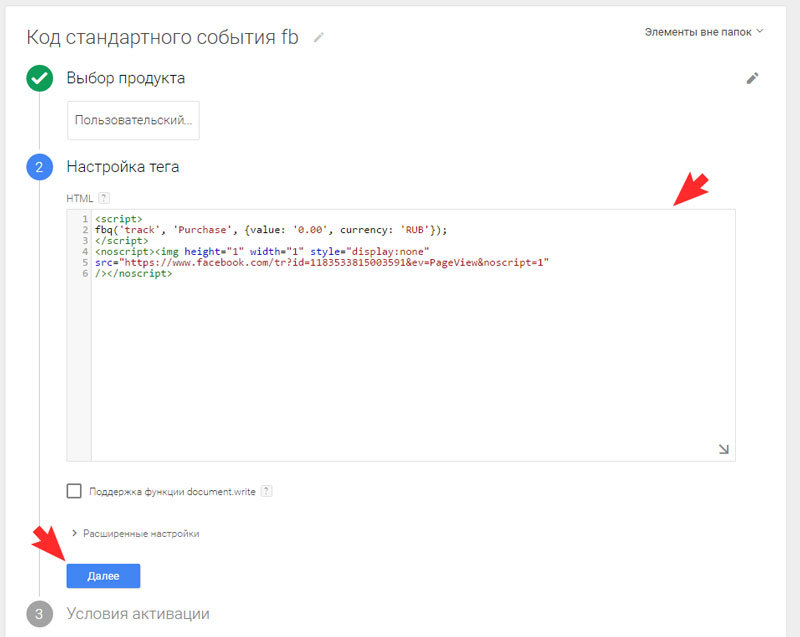800x637 pixels.
Task: Select the 'Пользовательский...' product tile
Action: (x=133, y=120)
